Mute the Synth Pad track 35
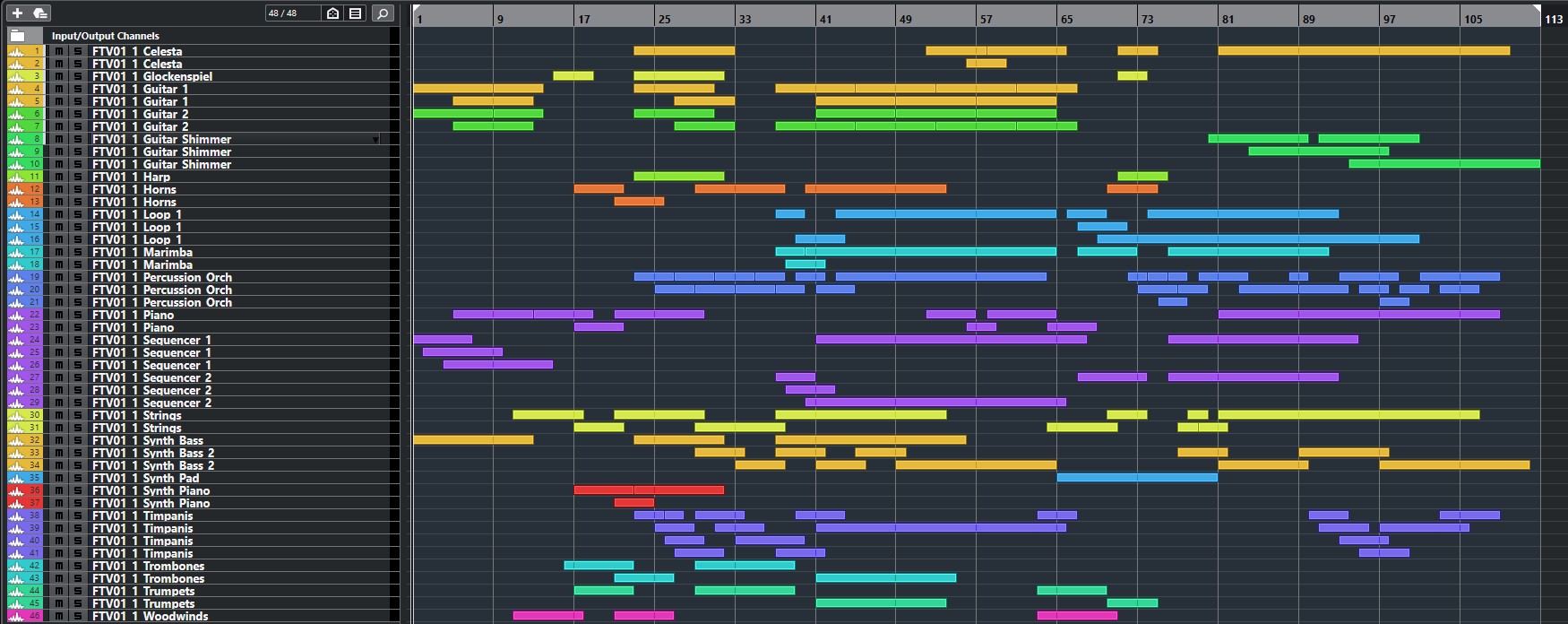Screen dimensions: 1568x624 pos(59,478)
